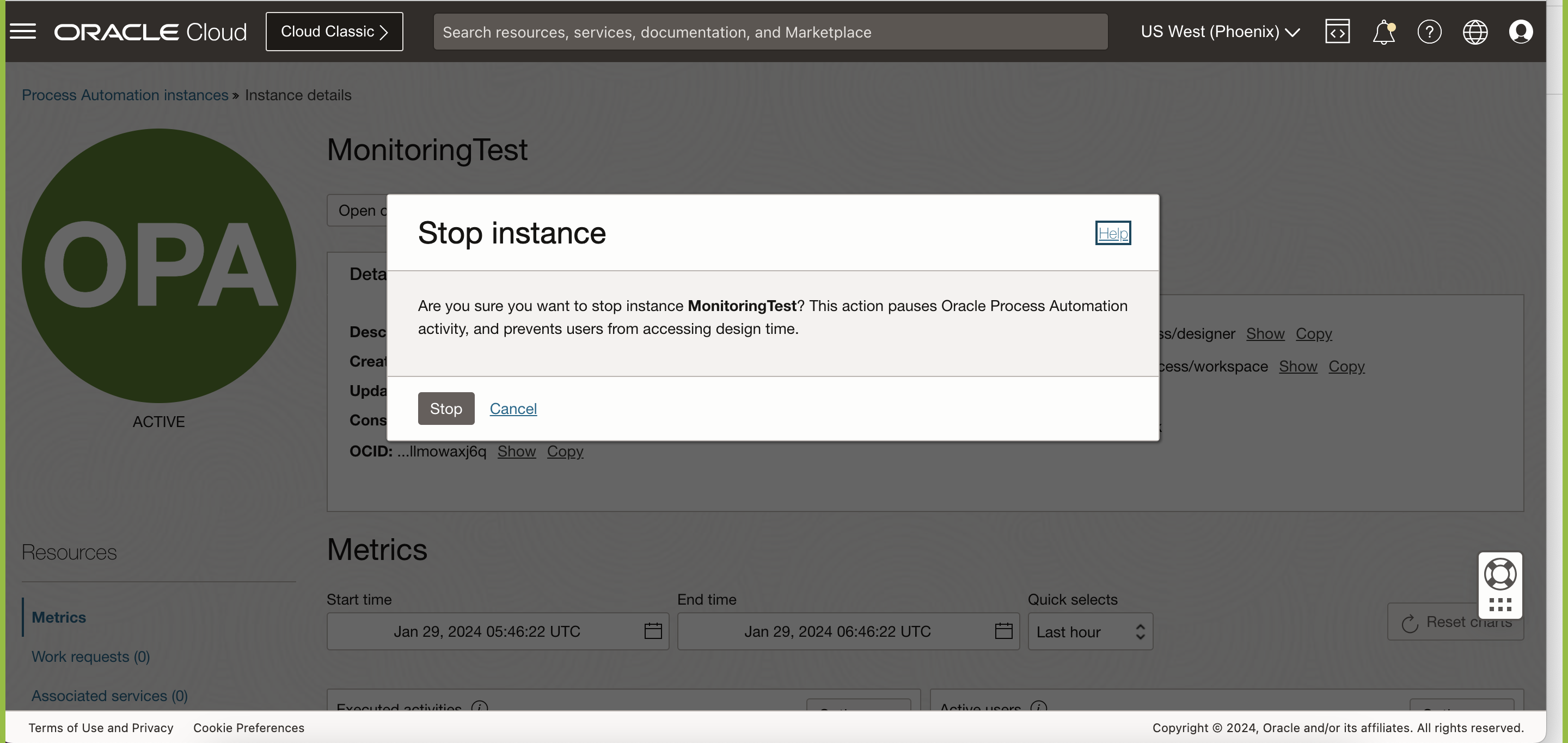Open the navigation hamburger menu
Image resolution: width=1568 pixels, height=743 pixels.
tap(23, 31)
